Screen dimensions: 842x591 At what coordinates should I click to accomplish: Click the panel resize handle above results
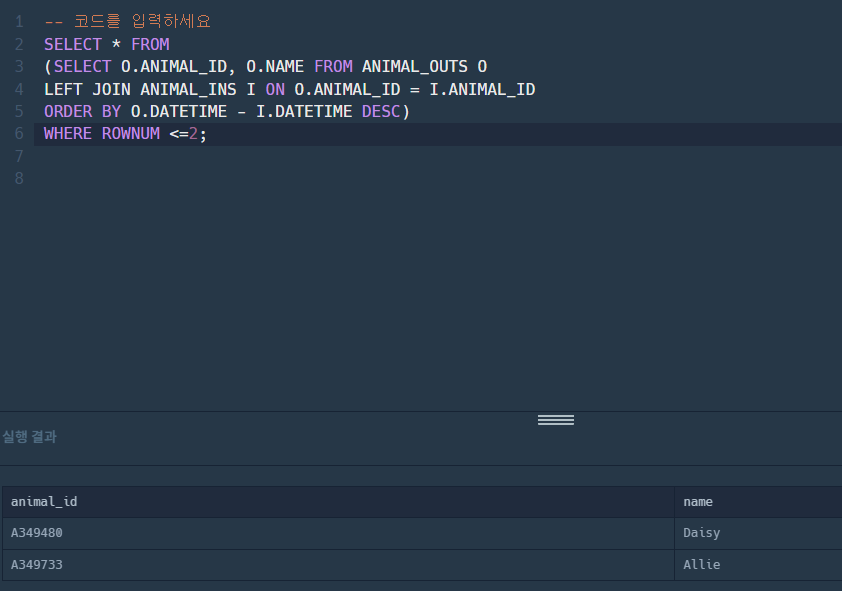coord(556,420)
